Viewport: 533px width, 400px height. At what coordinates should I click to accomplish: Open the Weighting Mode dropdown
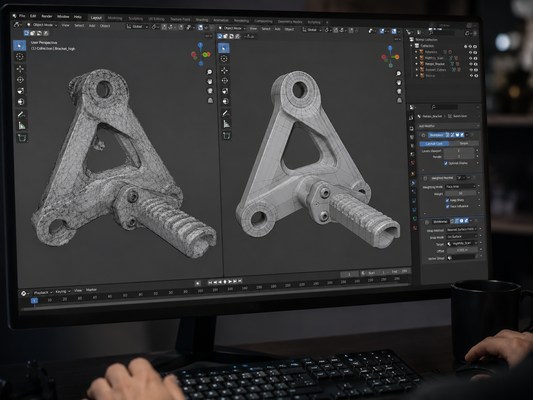[460, 187]
